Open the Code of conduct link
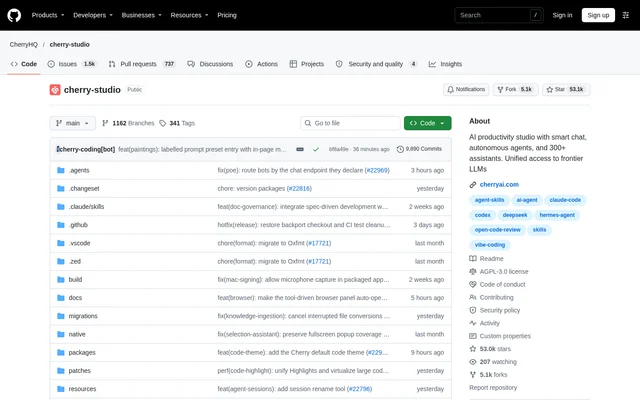 tap(498, 284)
